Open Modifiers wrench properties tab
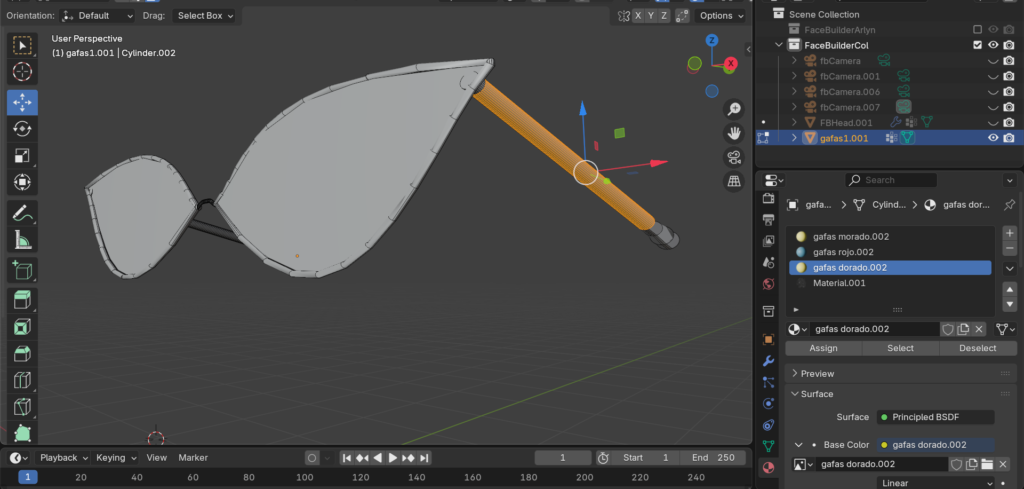This screenshot has width=1024, height=489. [x=768, y=360]
